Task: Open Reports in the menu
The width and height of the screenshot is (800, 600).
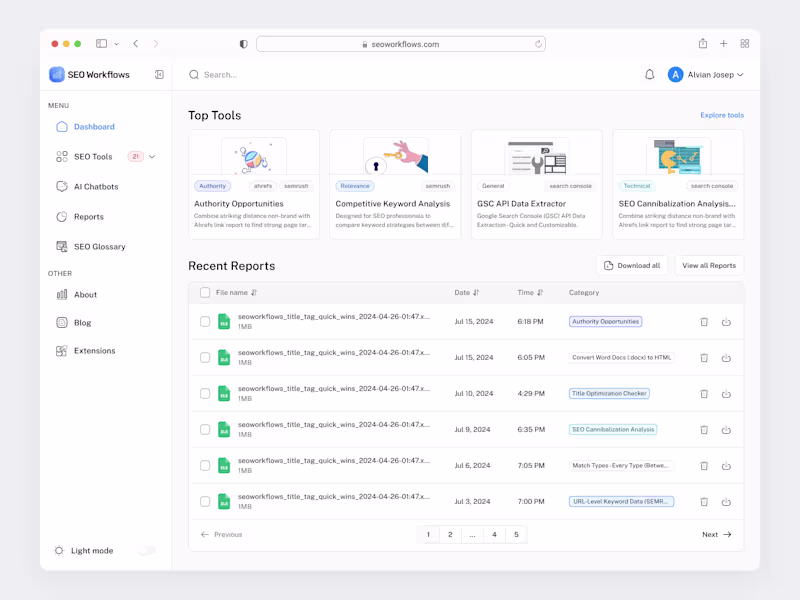Action: pos(80,217)
